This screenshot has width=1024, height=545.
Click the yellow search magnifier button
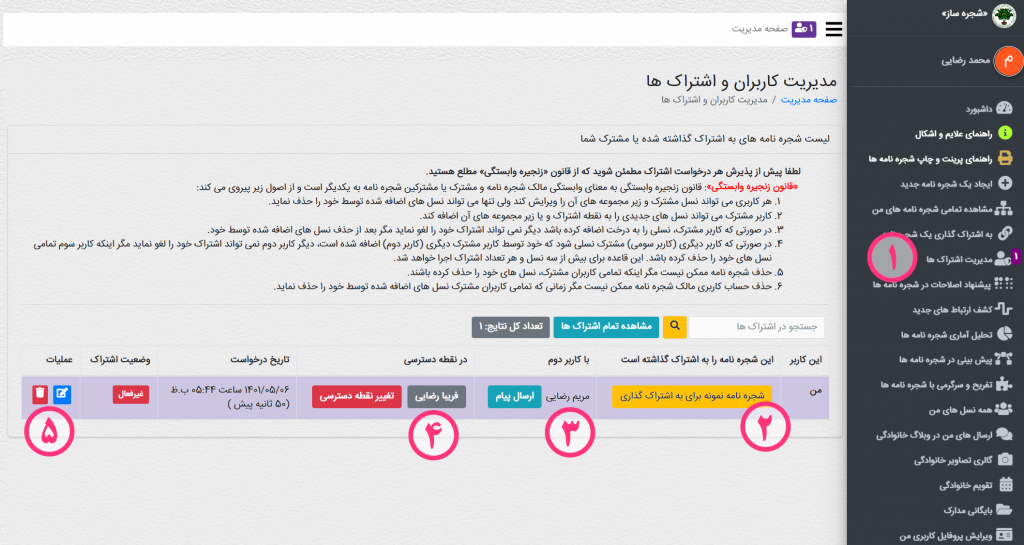674,326
